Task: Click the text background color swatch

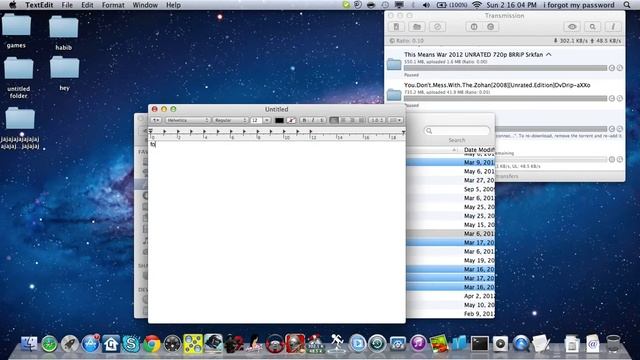Action: [291, 120]
